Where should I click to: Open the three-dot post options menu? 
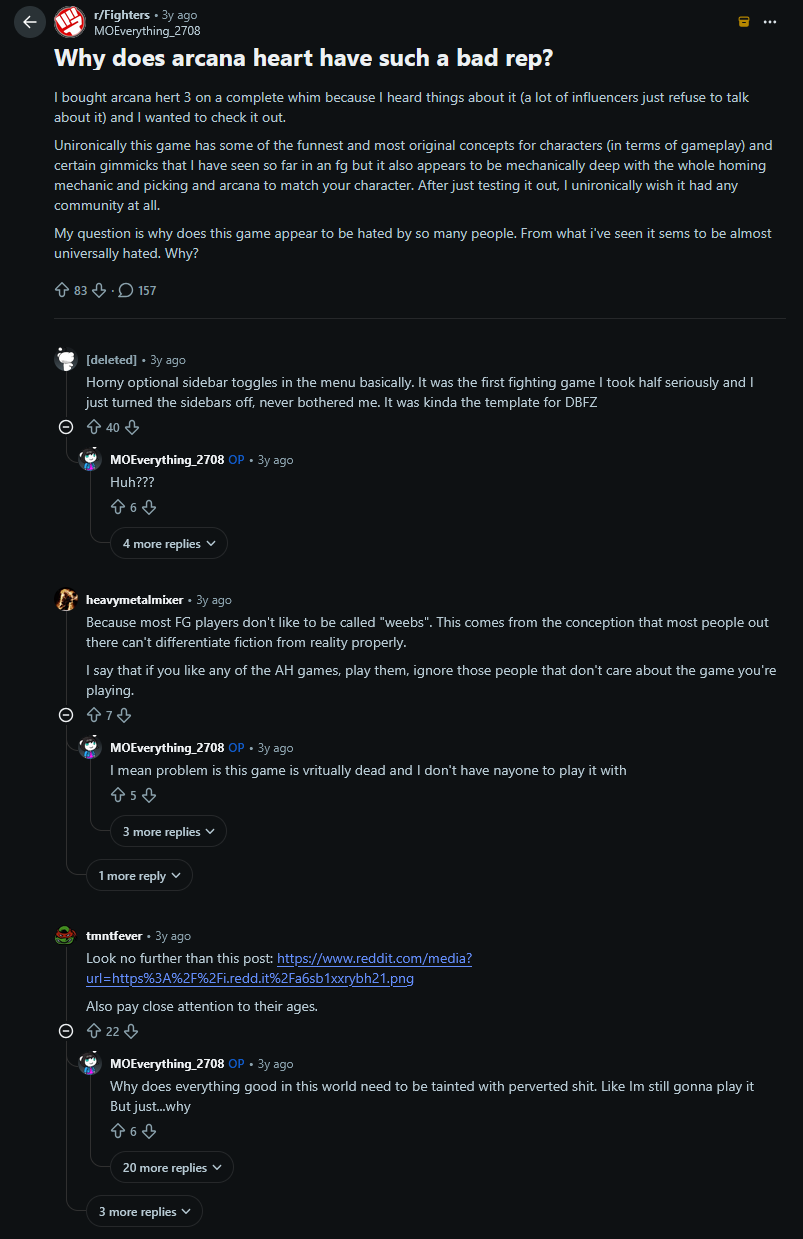[x=769, y=21]
